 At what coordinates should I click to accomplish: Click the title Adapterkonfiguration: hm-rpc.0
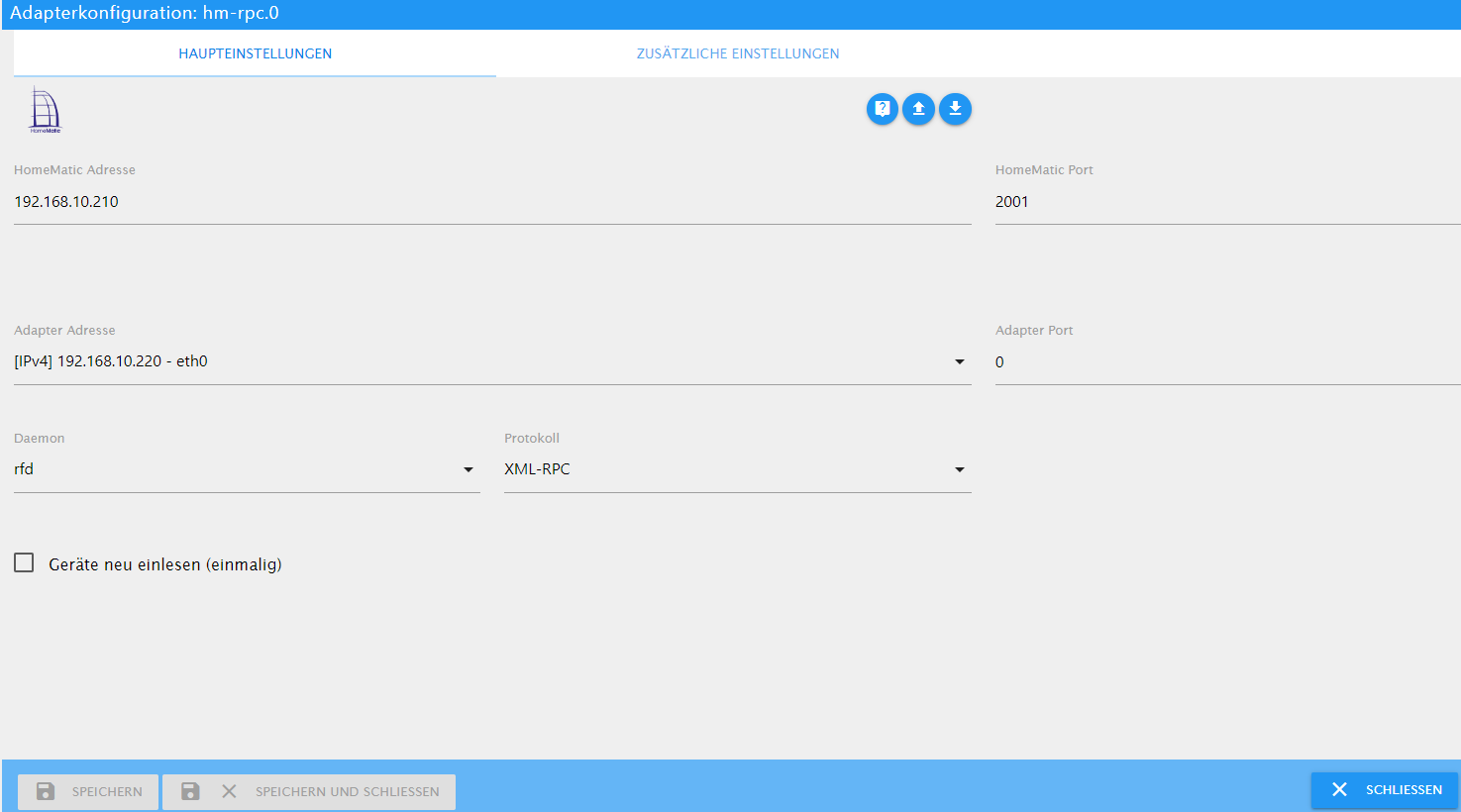pyautogui.click(x=145, y=14)
